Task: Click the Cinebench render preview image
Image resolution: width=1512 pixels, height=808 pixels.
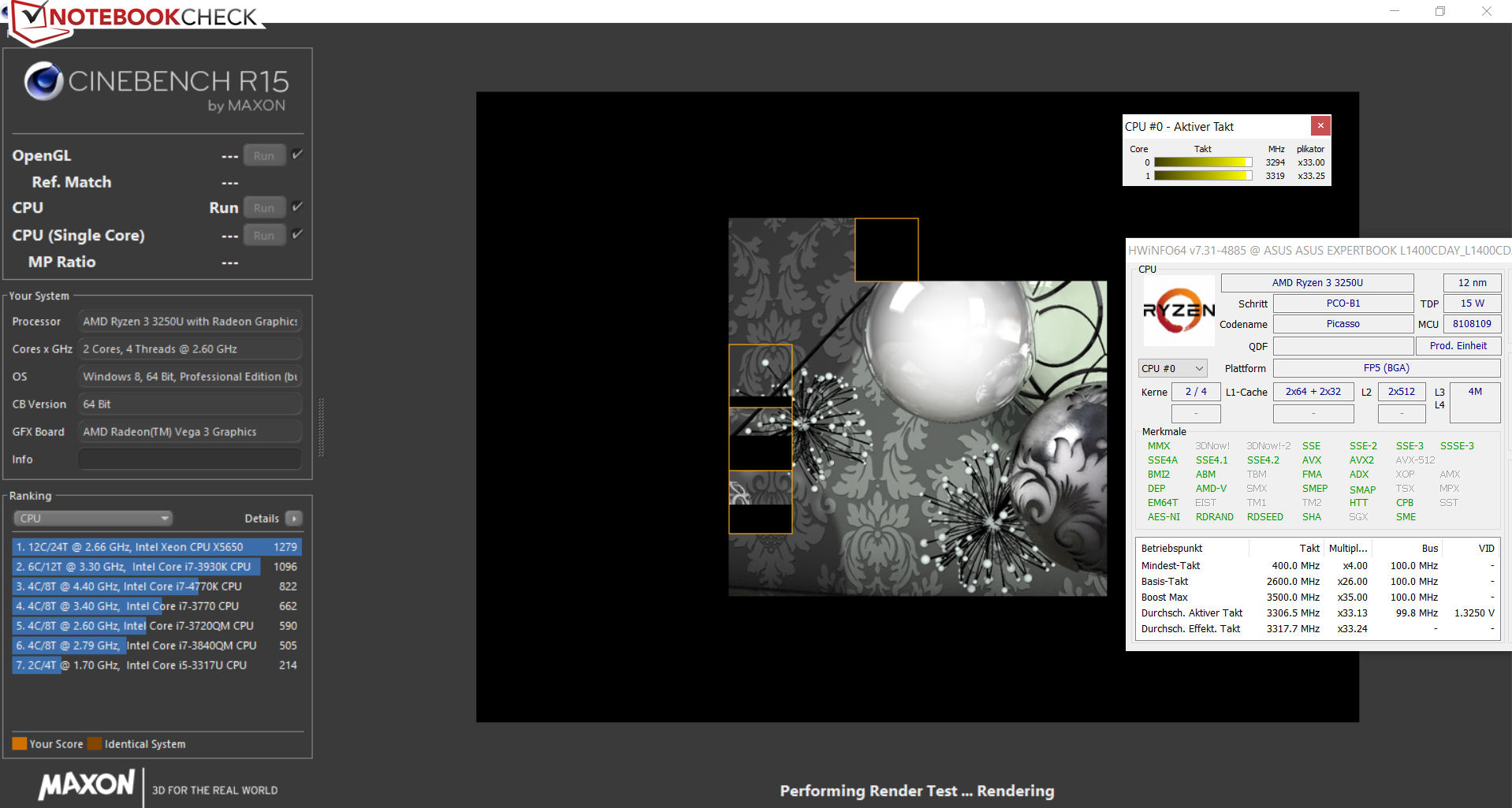Action: [918, 407]
